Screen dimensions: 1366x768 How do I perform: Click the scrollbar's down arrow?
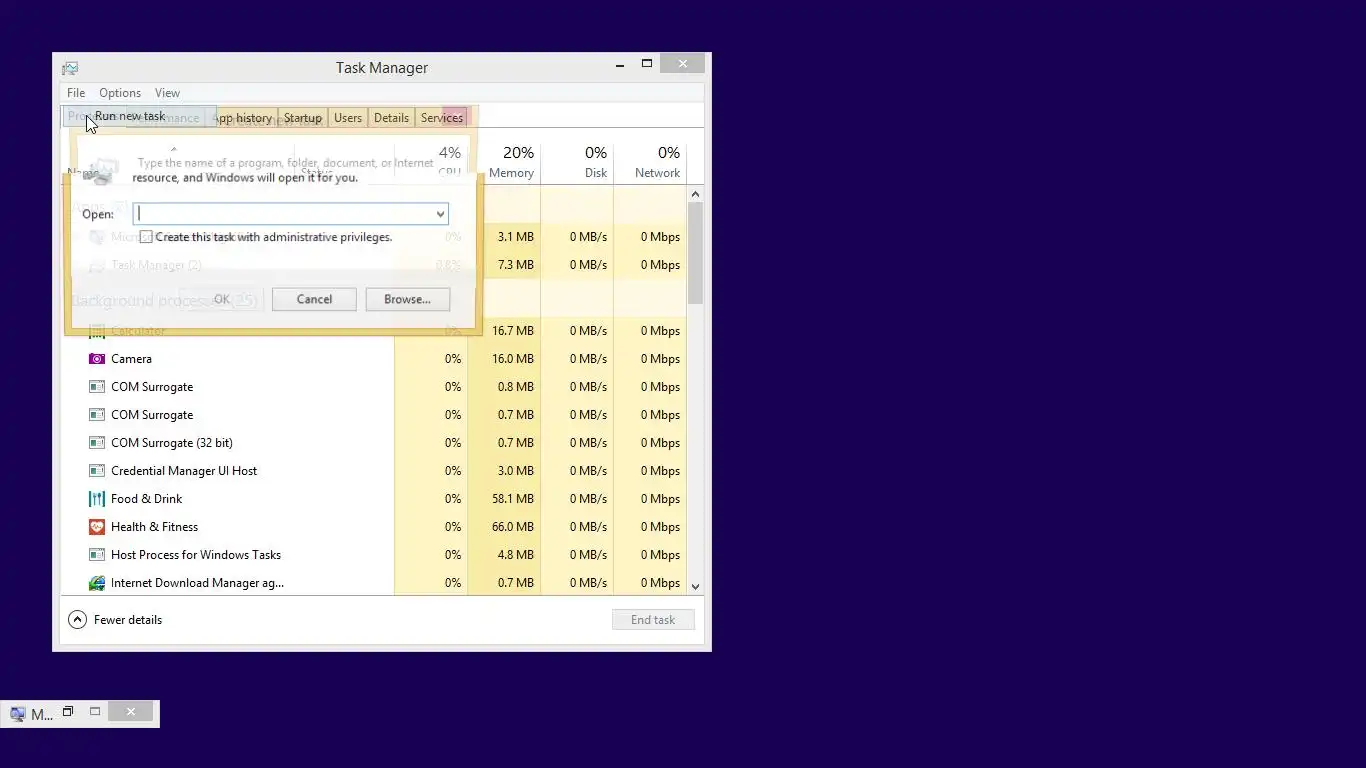tap(696, 587)
